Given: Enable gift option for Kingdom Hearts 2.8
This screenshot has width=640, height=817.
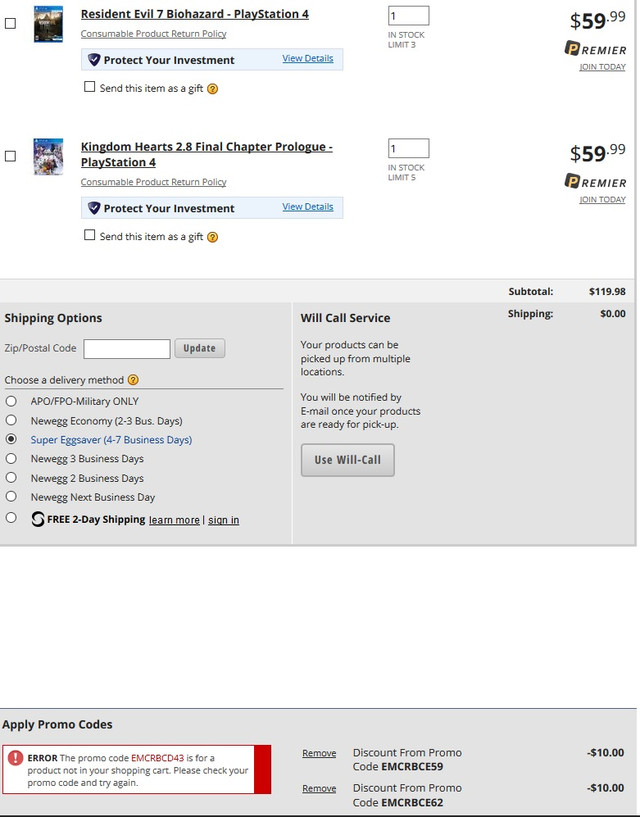Looking at the screenshot, I should point(90,236).
